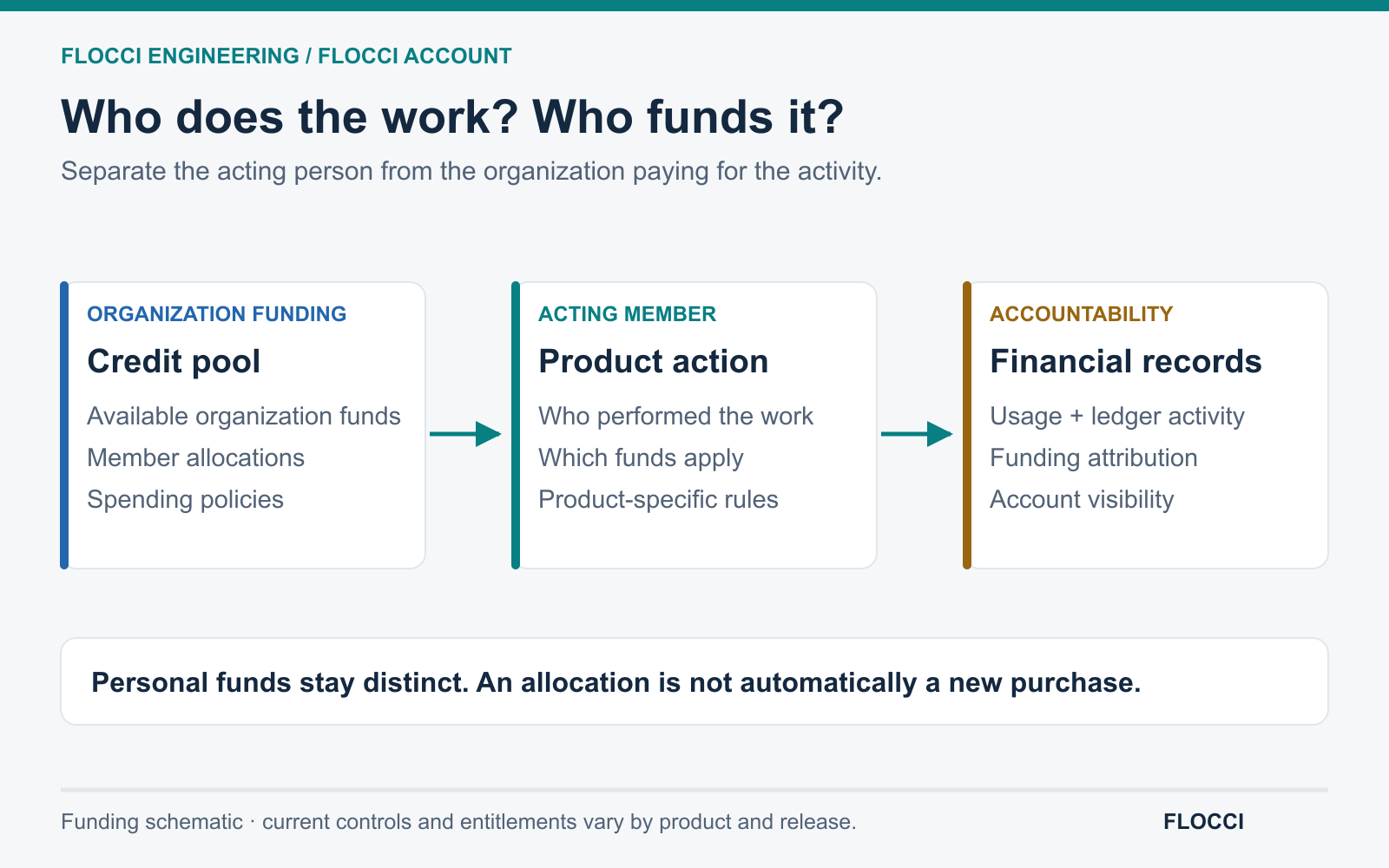Click the 'ORGANIZATION FUNDING' label
Viewport: 1389px width, 868px height.
217,314
